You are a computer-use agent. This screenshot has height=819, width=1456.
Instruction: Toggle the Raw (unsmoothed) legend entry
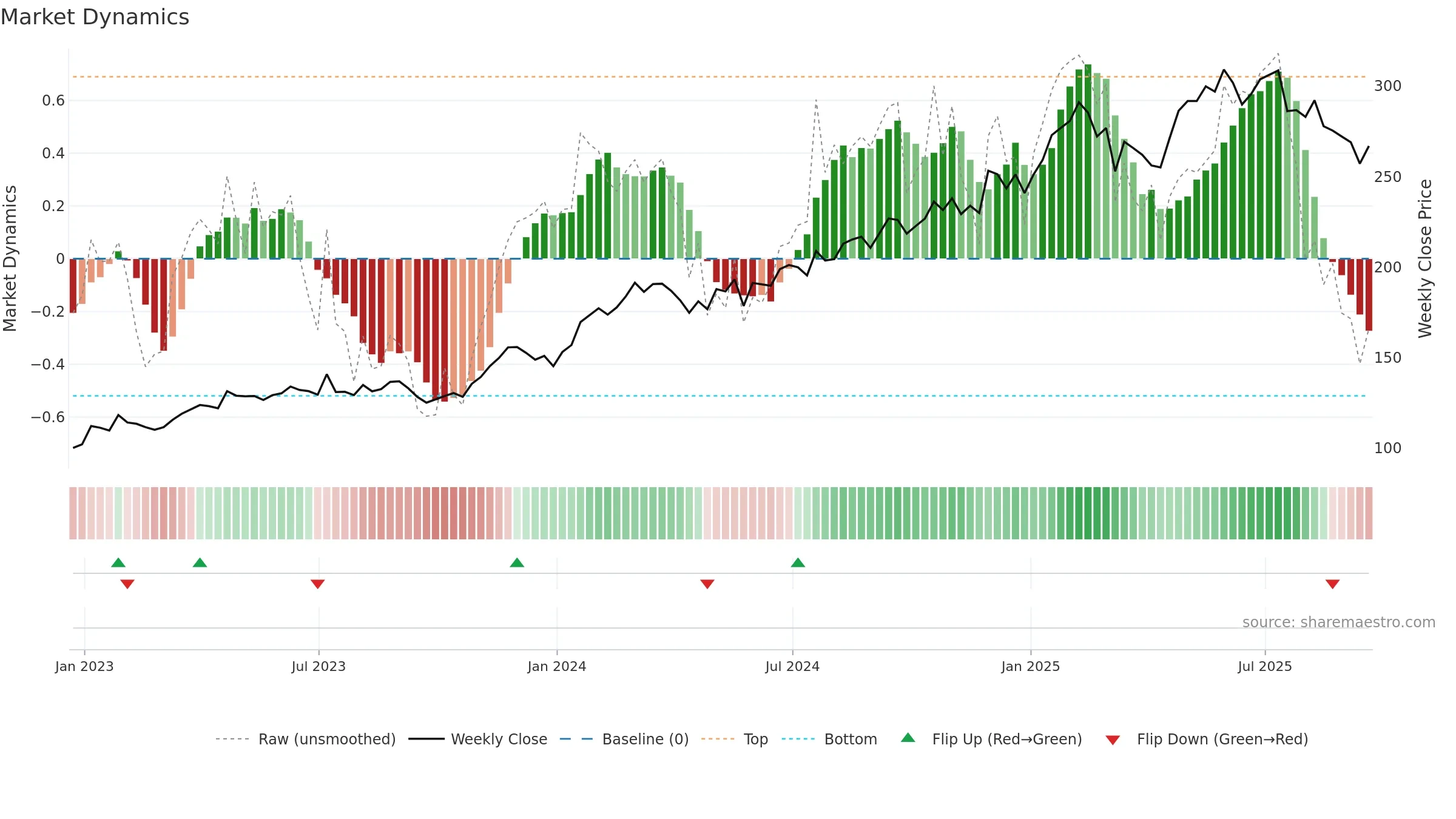click(305, 739)
